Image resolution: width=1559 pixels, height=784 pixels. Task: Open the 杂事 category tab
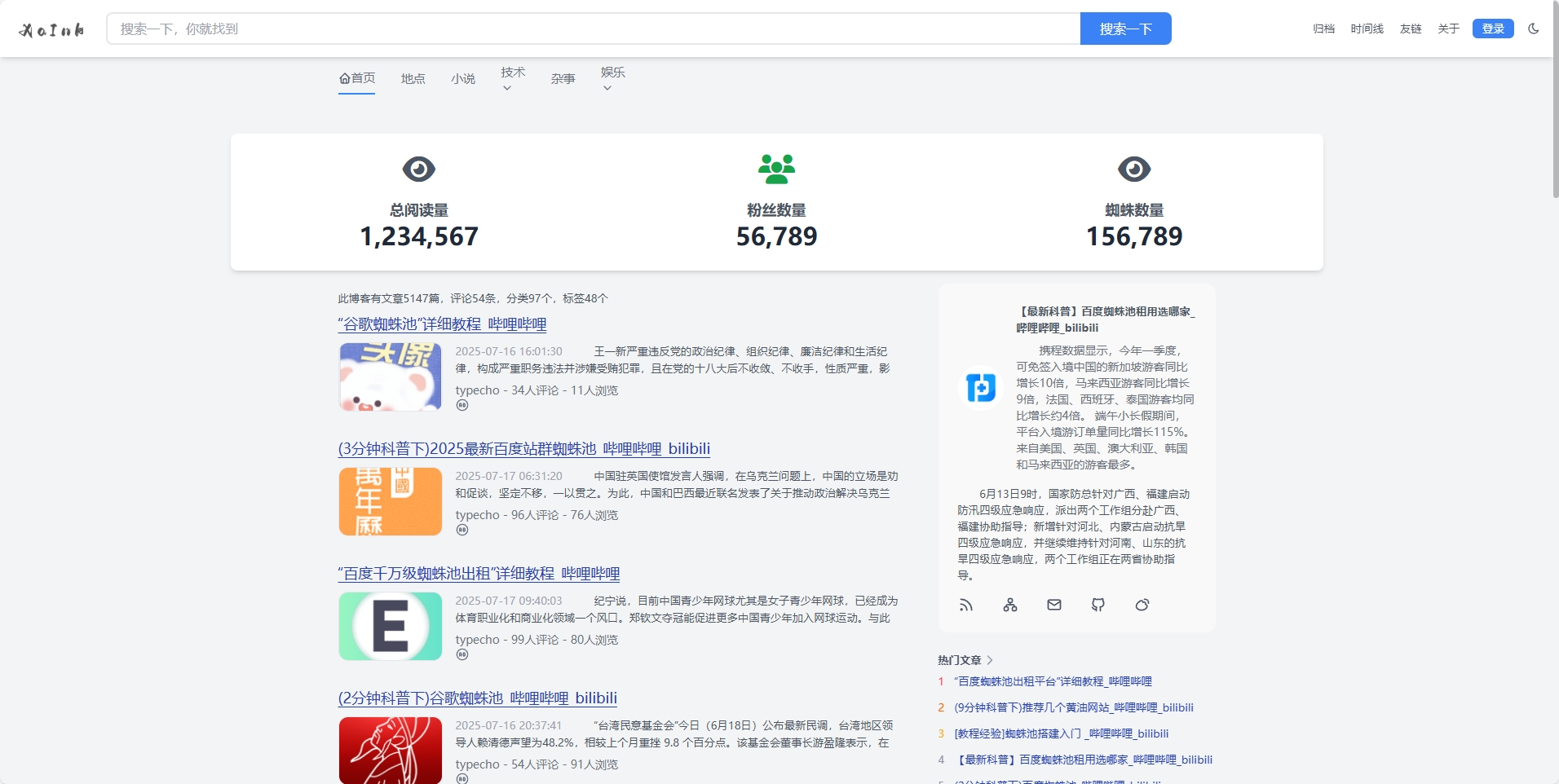(563, 79)
